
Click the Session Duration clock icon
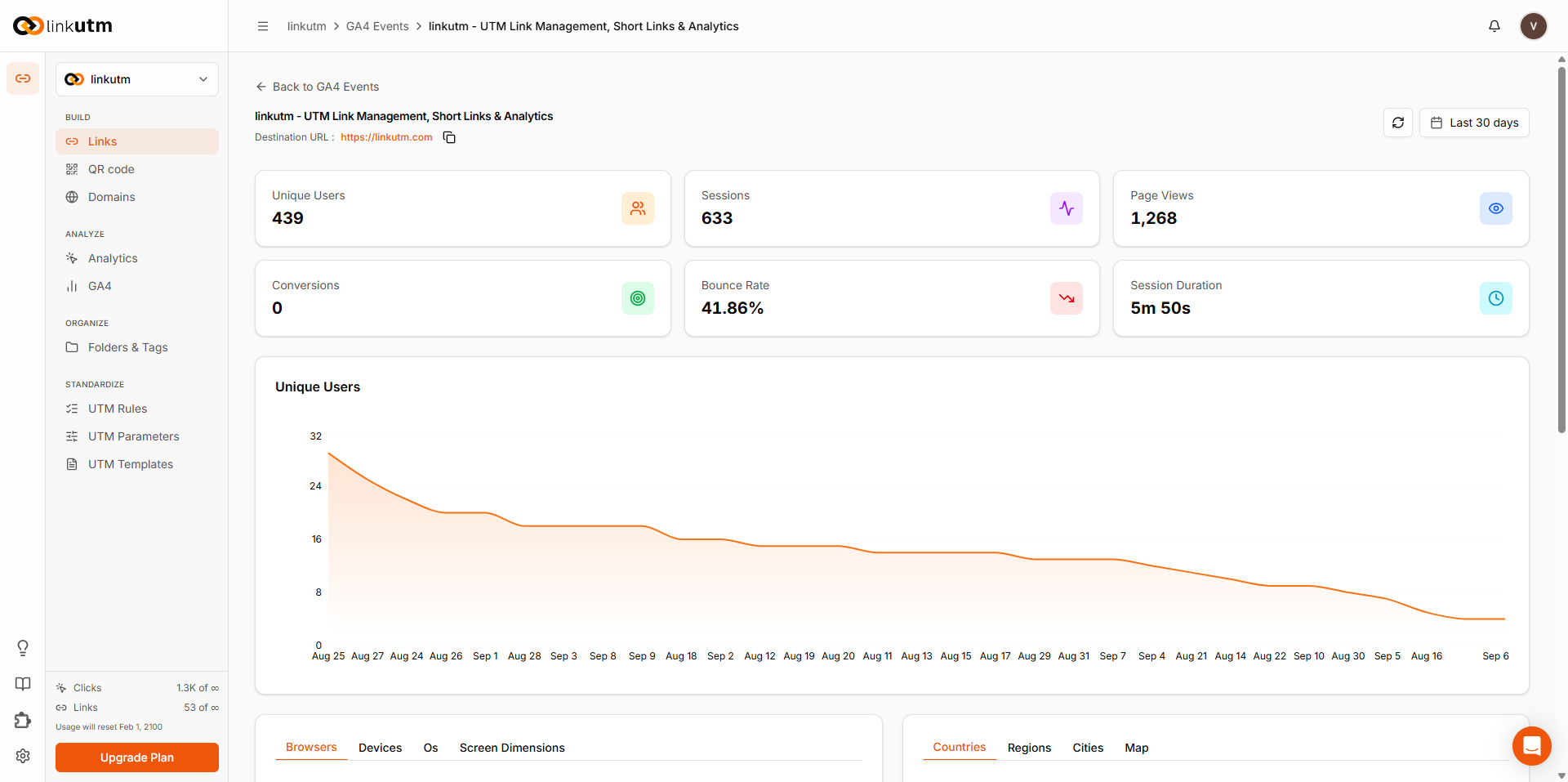tap(1496, 298)
